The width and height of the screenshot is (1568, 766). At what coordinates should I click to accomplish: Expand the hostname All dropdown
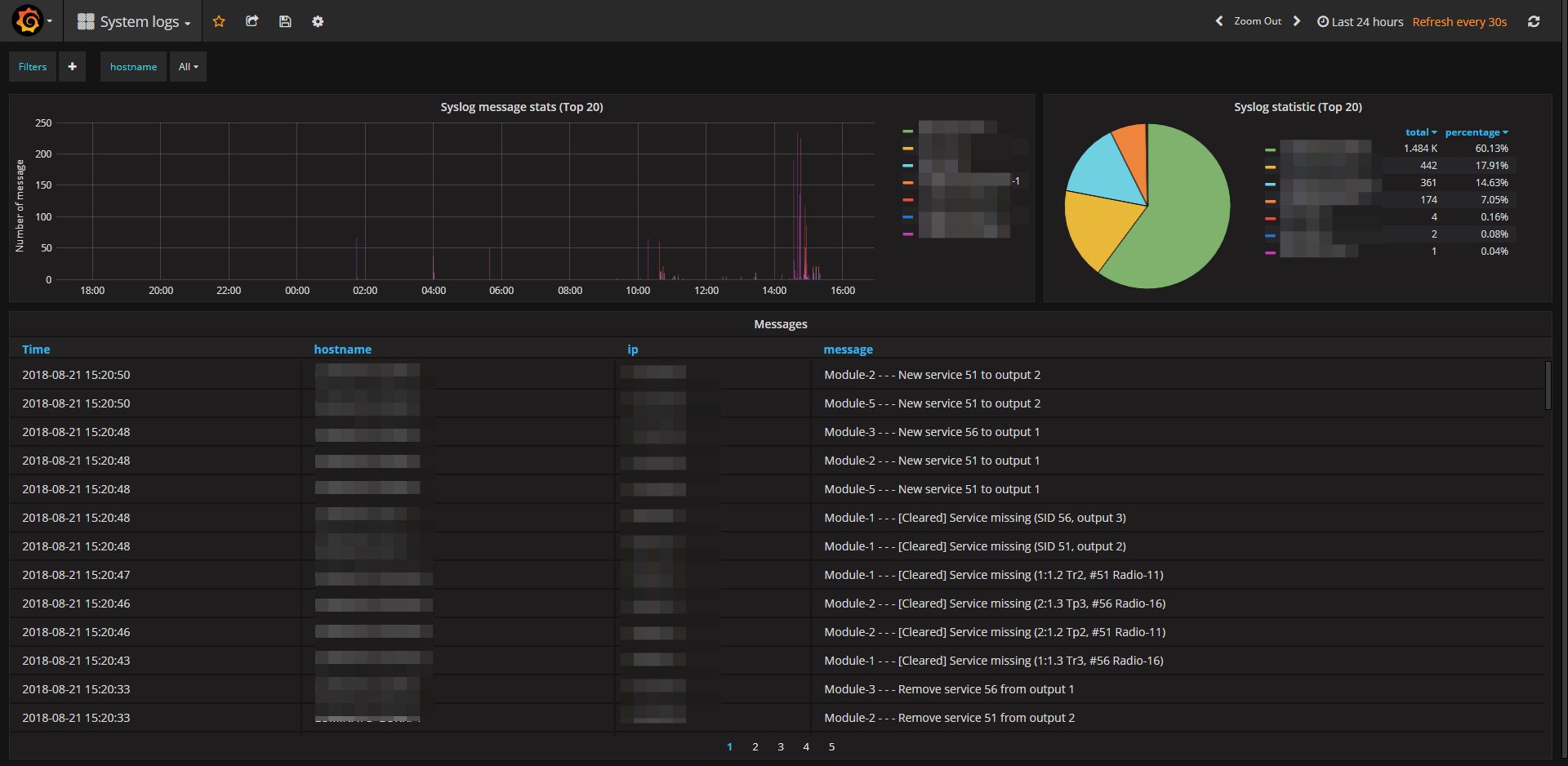click(188, 67)
